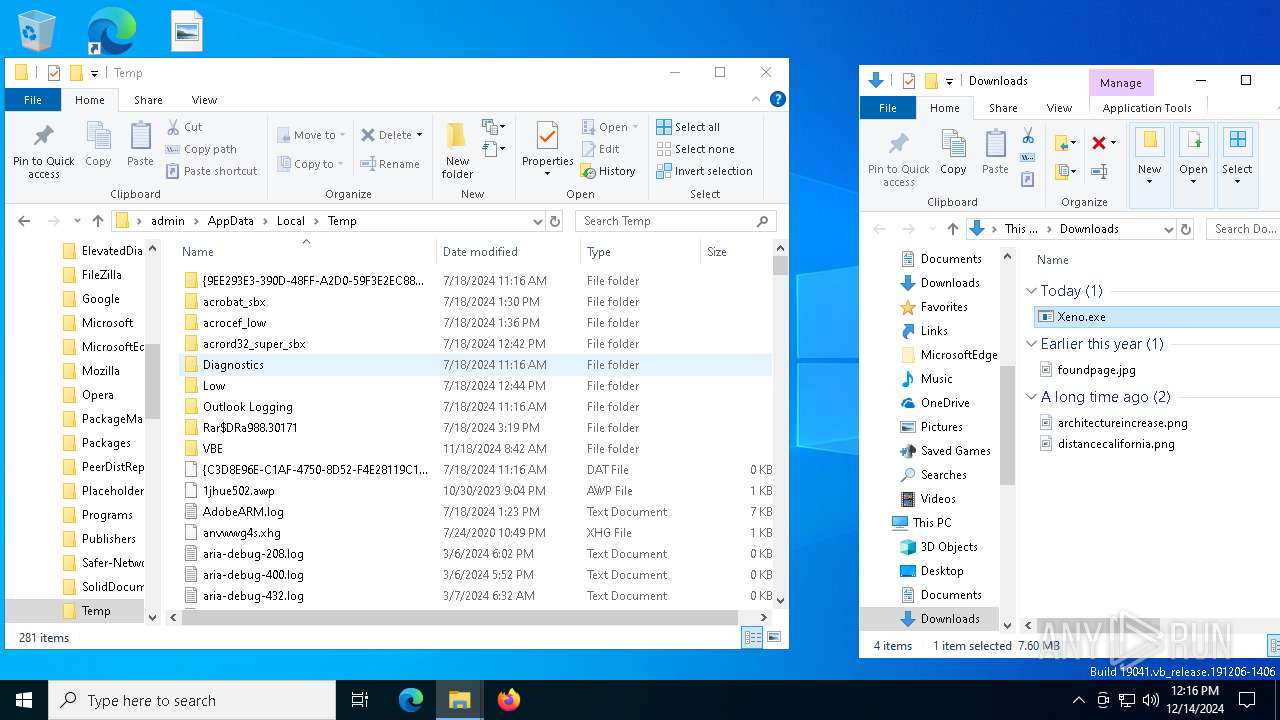The image size is (1280, 720).
Task: Collapse the Earlier this year group
Action: point(1031,344)
